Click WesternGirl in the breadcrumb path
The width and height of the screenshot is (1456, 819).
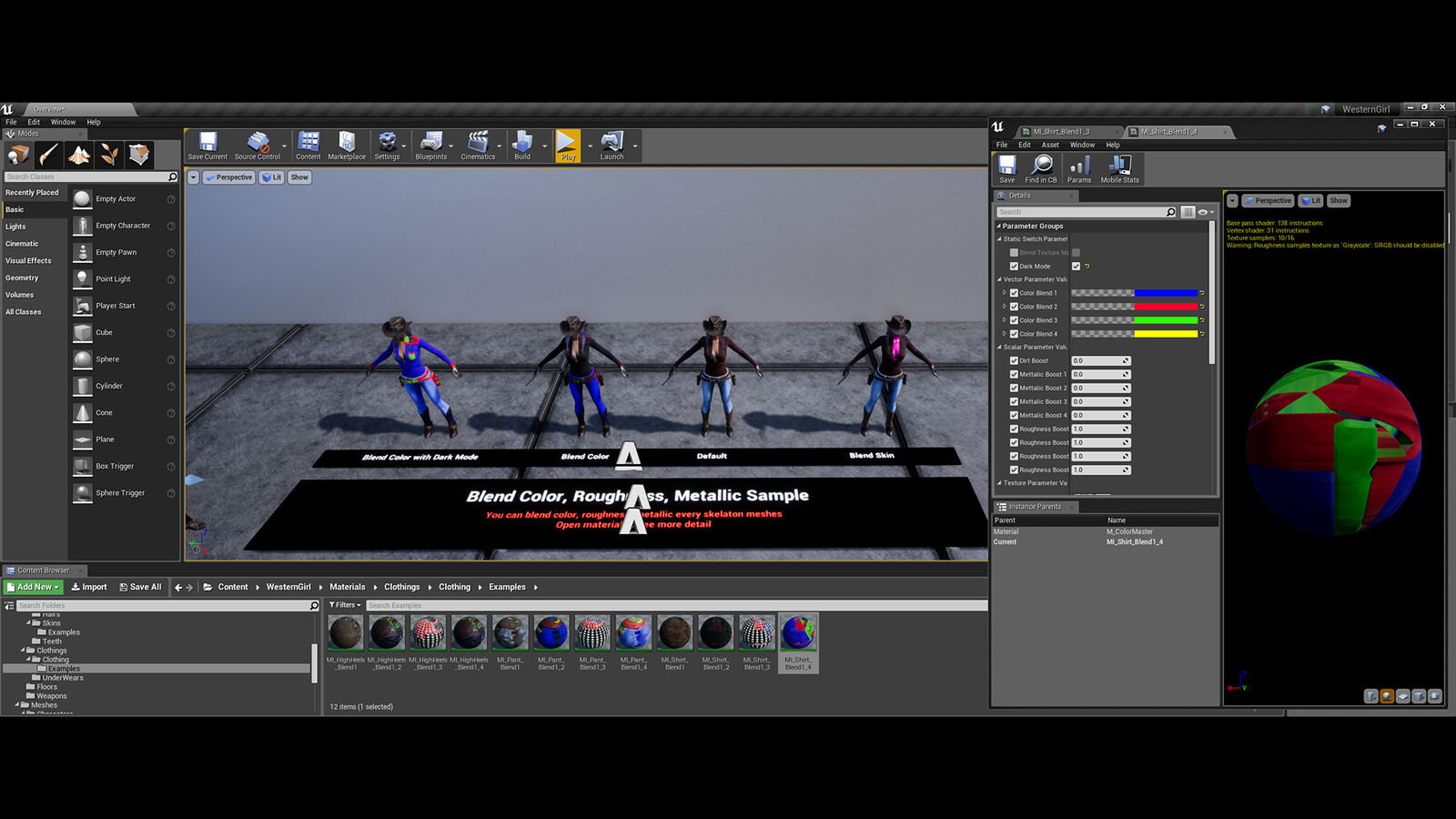pos(288,587)
